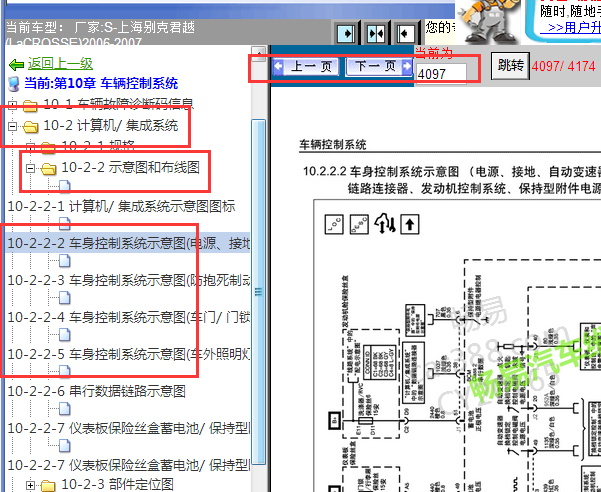
Task: Click the computer icon beside 当前:第10章
Action: coord(14,84)
